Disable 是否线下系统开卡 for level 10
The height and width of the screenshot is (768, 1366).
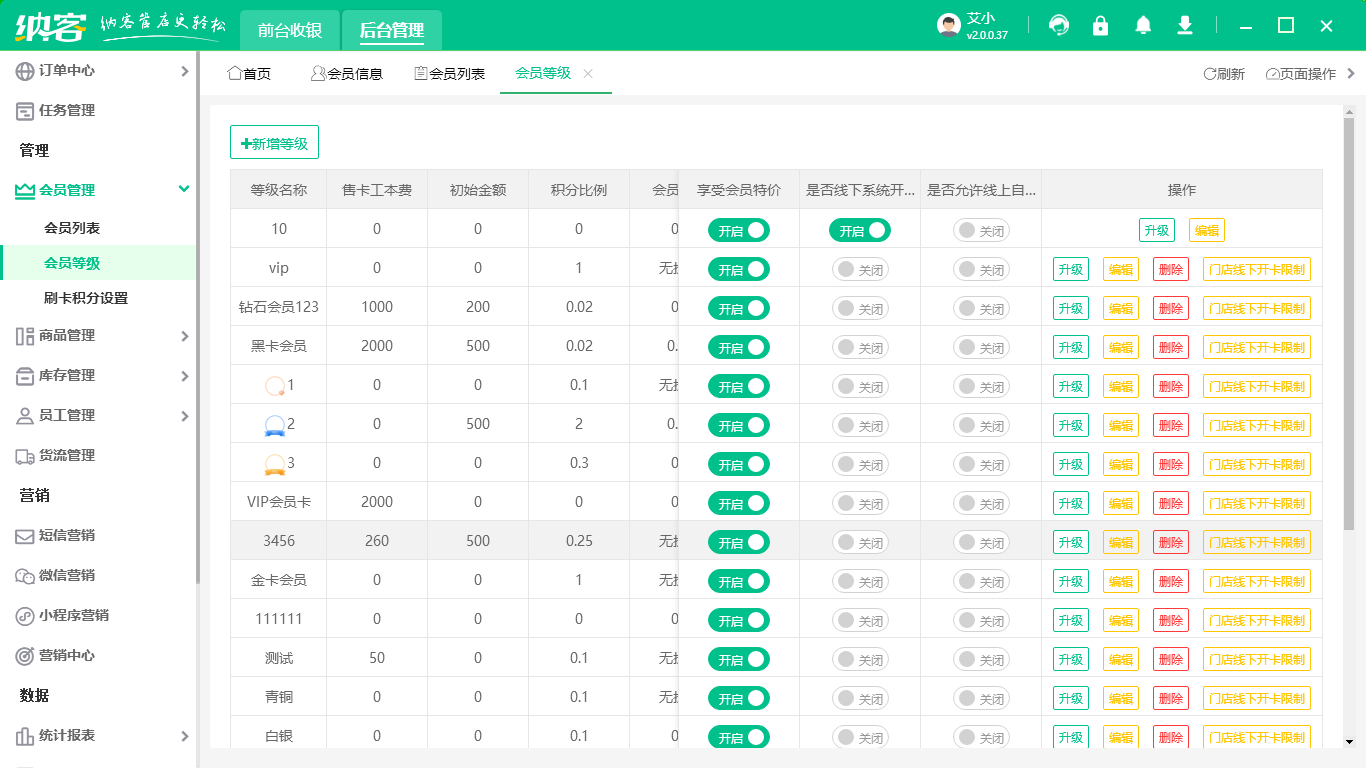(859, 230)
